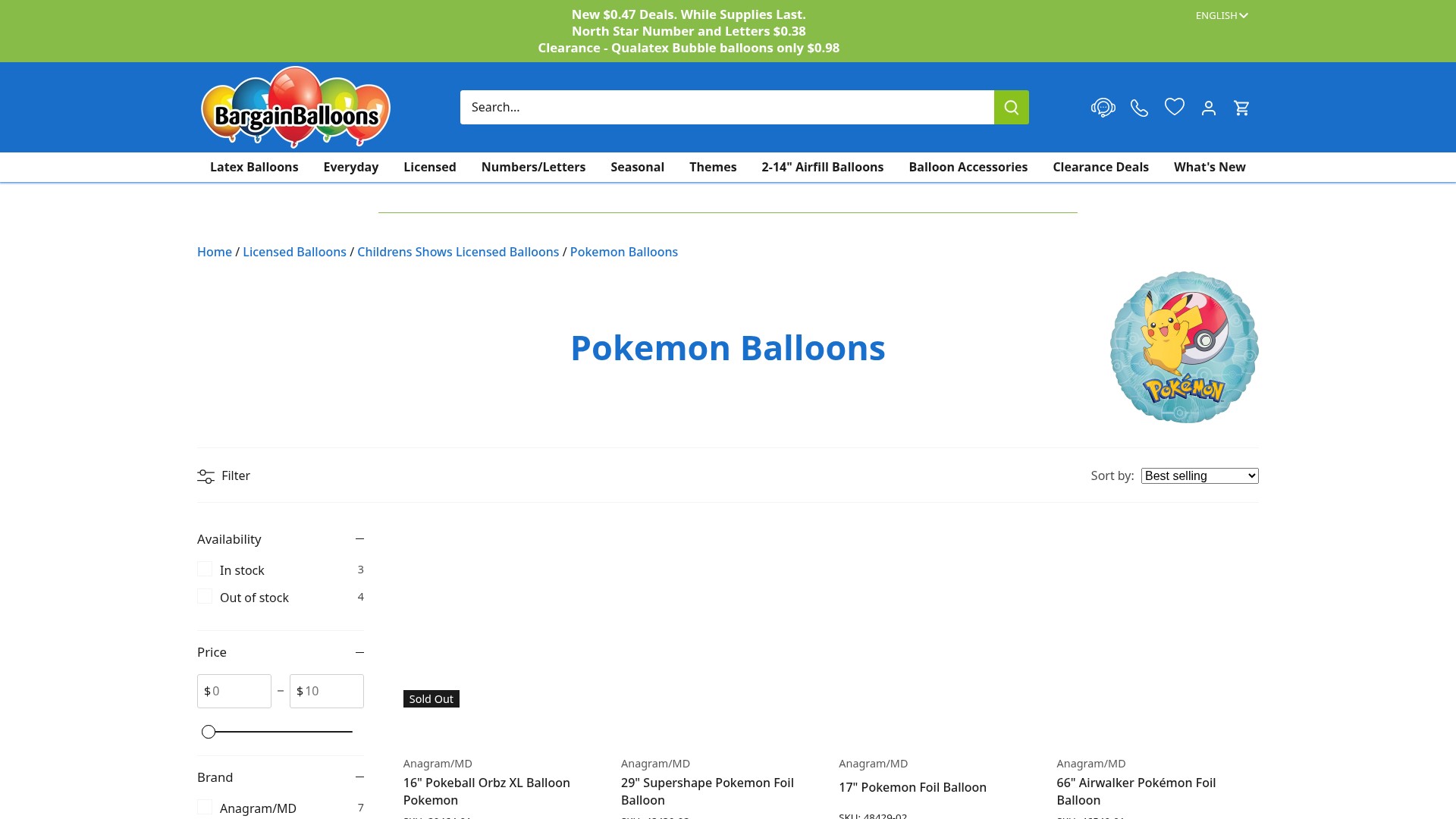
Task: Click the maximum price input field
Action: 327,691
